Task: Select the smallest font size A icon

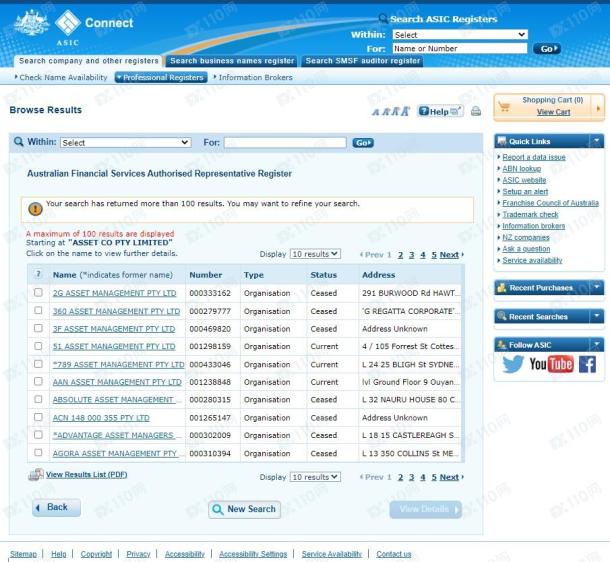Action: click(375, 112)
